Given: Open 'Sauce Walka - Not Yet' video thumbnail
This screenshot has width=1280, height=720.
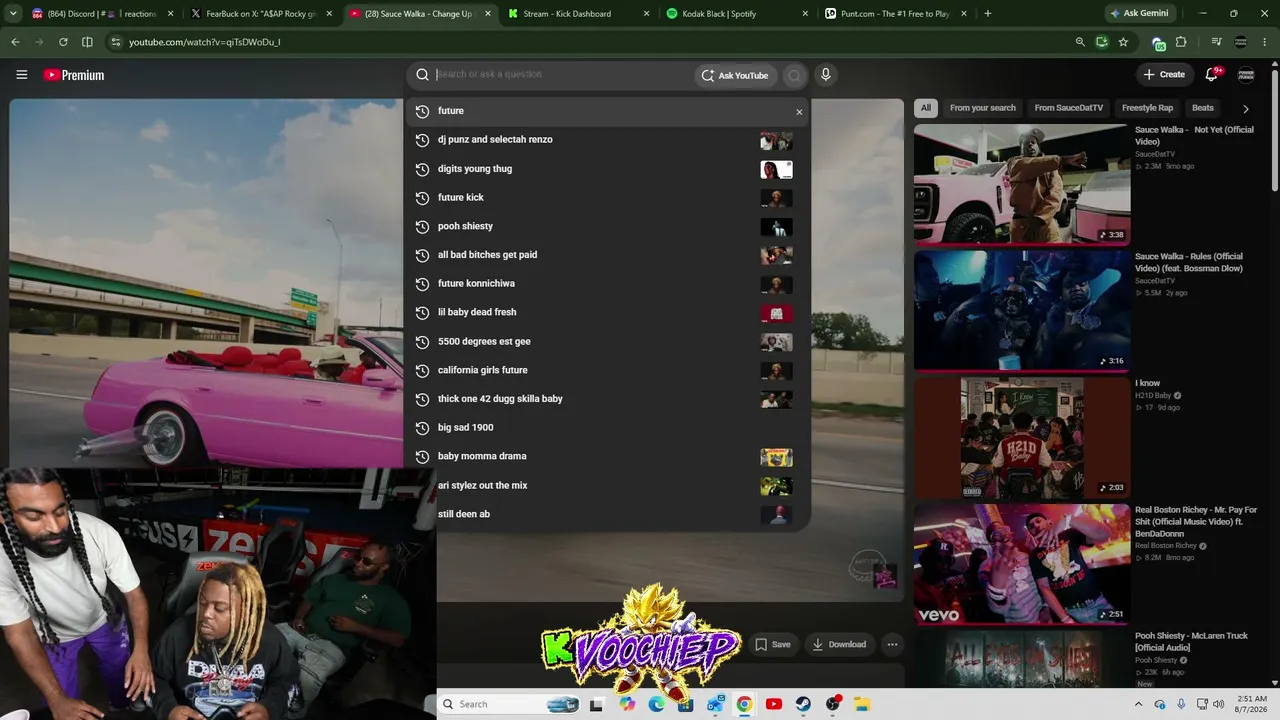Looking at the screenshot, I should 1022,184.
